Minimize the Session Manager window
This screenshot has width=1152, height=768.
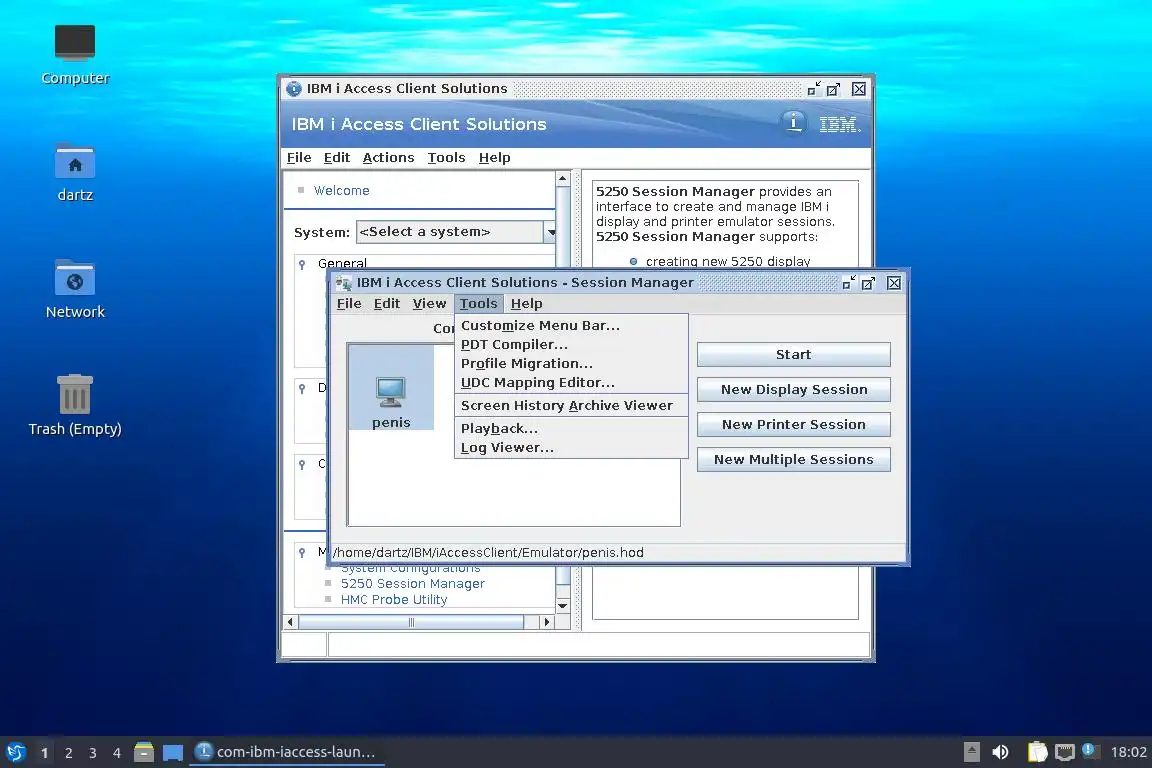click(x=849, y=283)
